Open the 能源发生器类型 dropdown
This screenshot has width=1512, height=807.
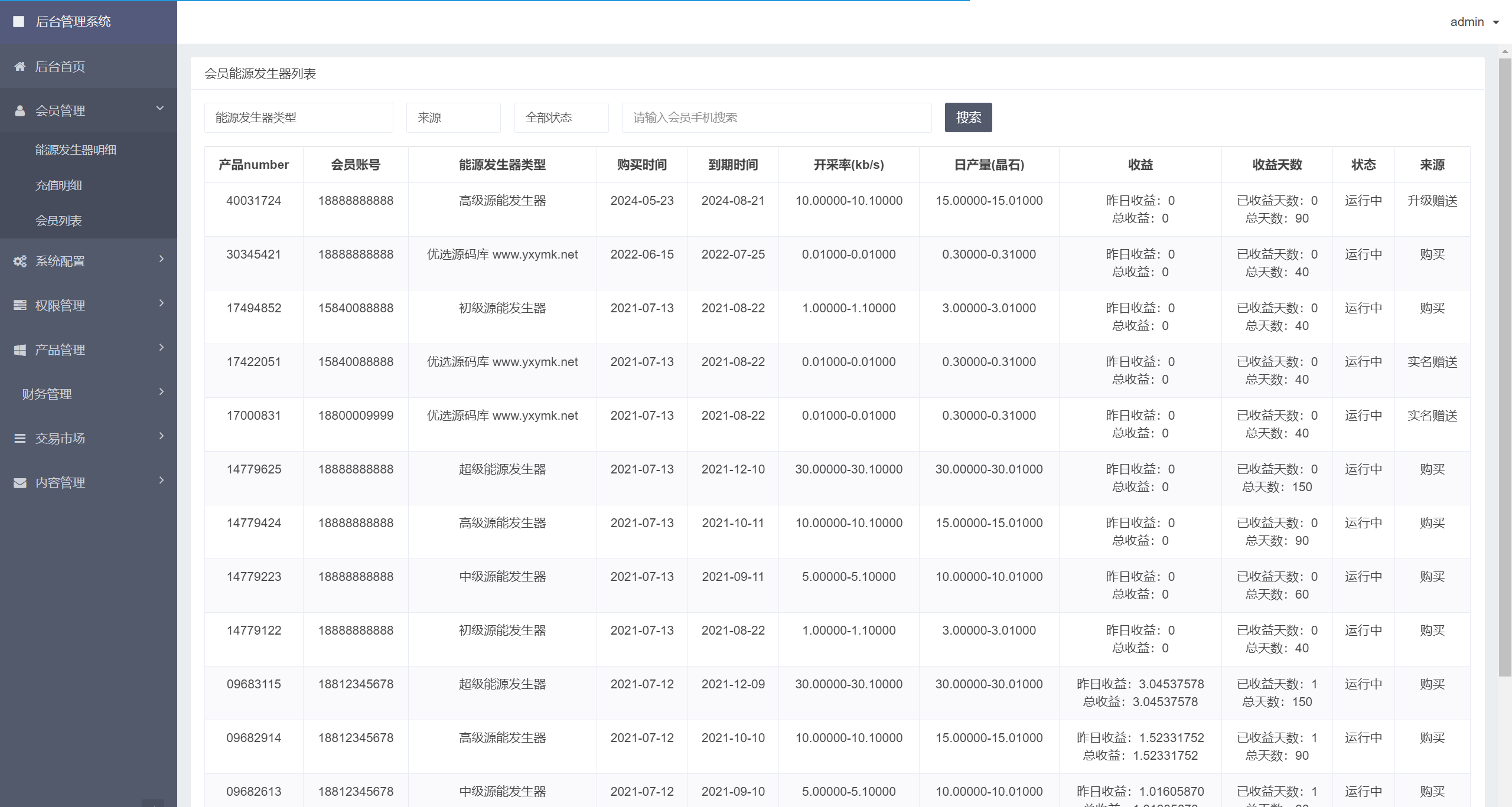point(298,117)
